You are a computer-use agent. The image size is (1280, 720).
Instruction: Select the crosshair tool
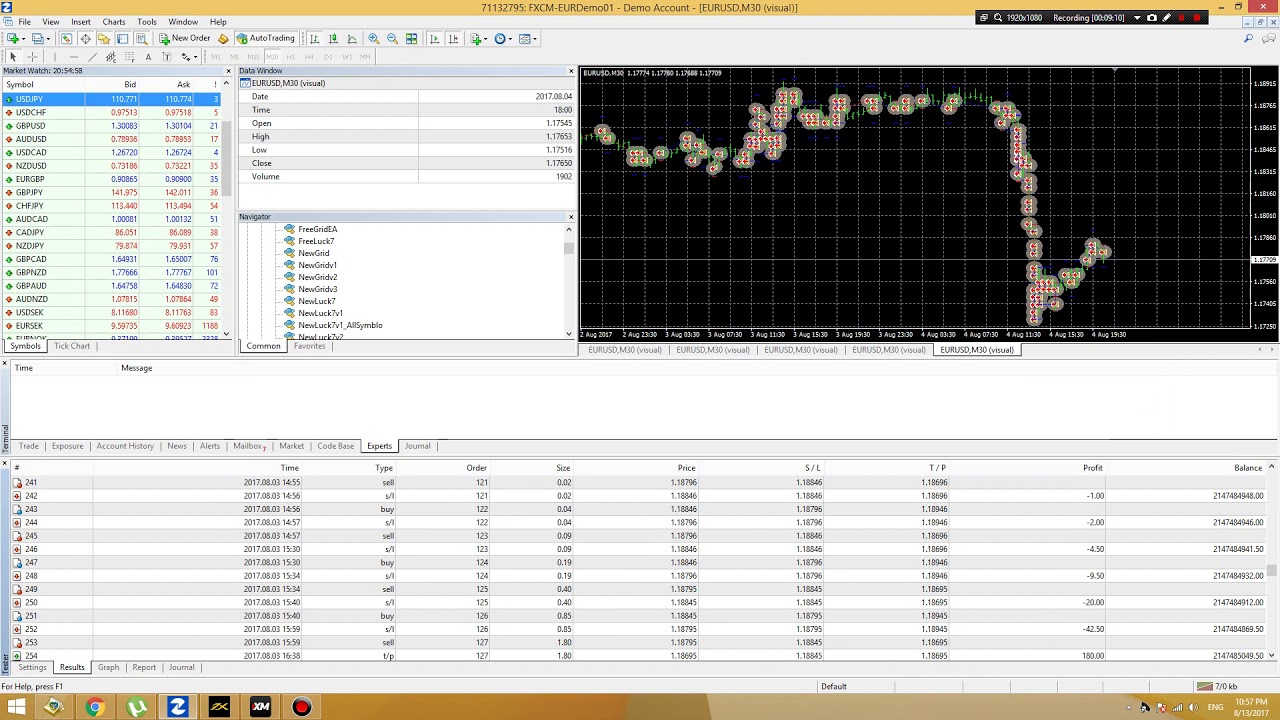tap(32, 57)
